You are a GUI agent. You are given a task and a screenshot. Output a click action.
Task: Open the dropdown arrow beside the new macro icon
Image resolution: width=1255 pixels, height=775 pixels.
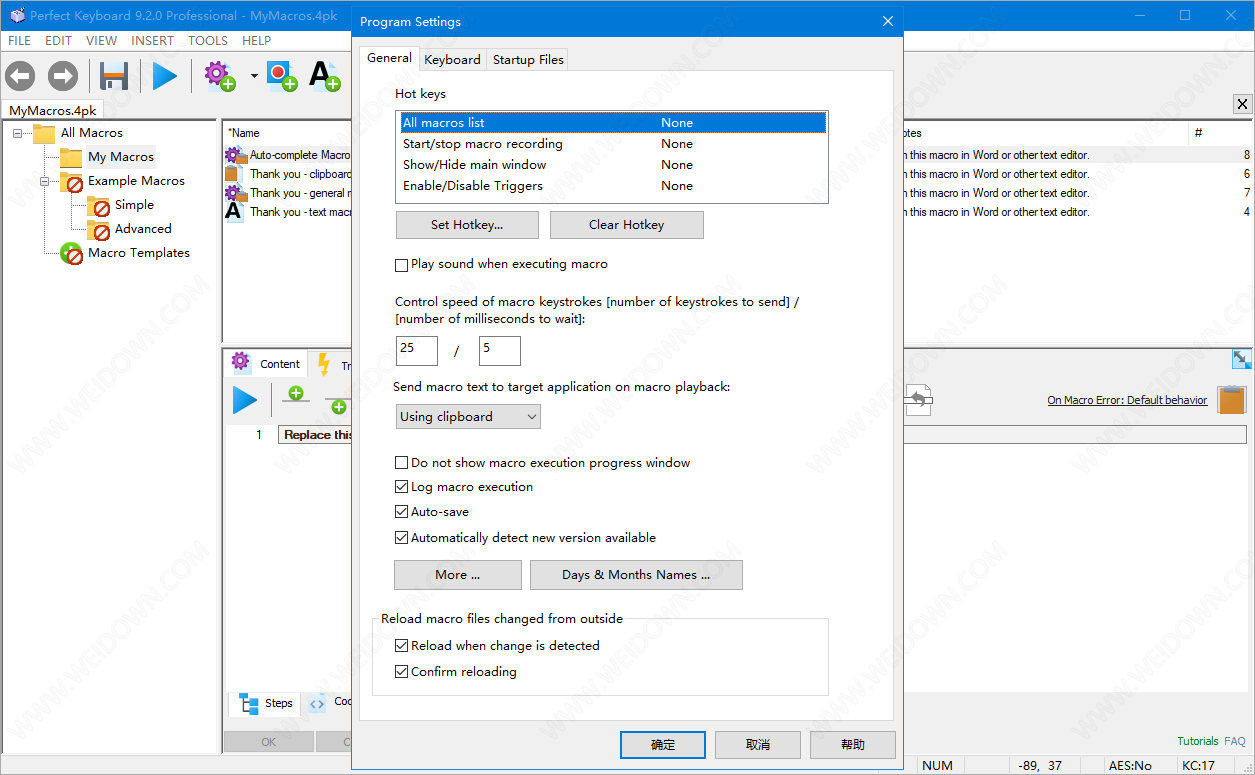click(254, 76)
